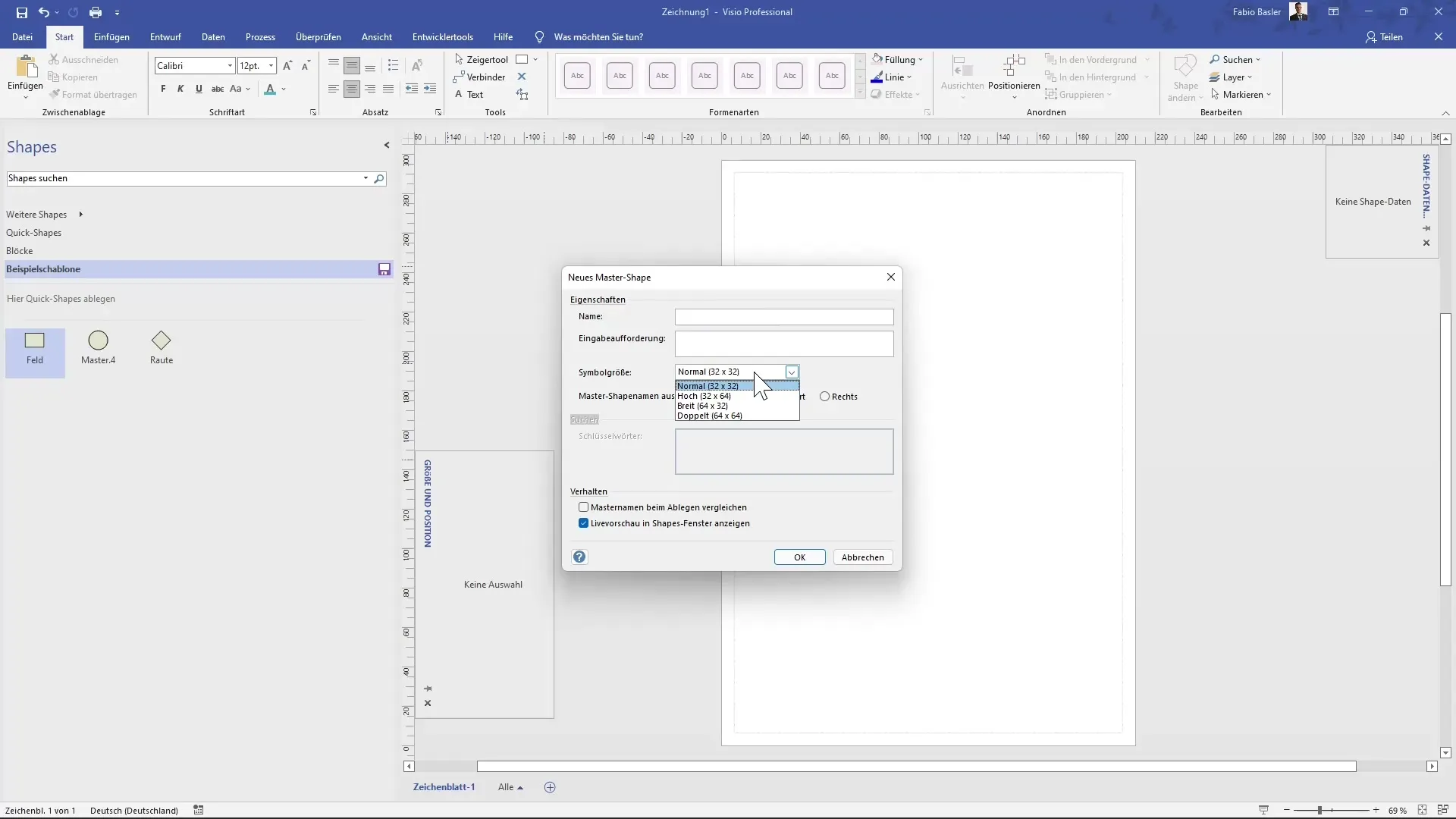The width and height of the screenshot is (1456, 819).
Task: Click OK to confirm new Master-Shape
Action: click(800, 557)
